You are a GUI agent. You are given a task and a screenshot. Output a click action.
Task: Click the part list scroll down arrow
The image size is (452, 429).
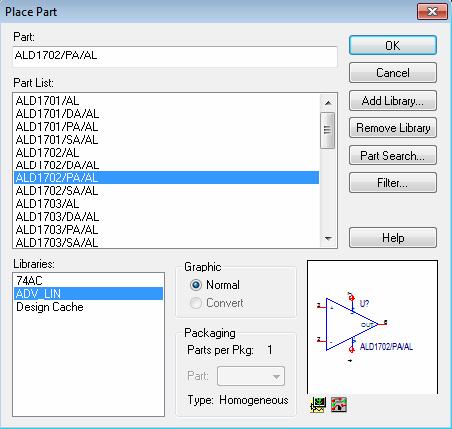click(x=328, y=239)
